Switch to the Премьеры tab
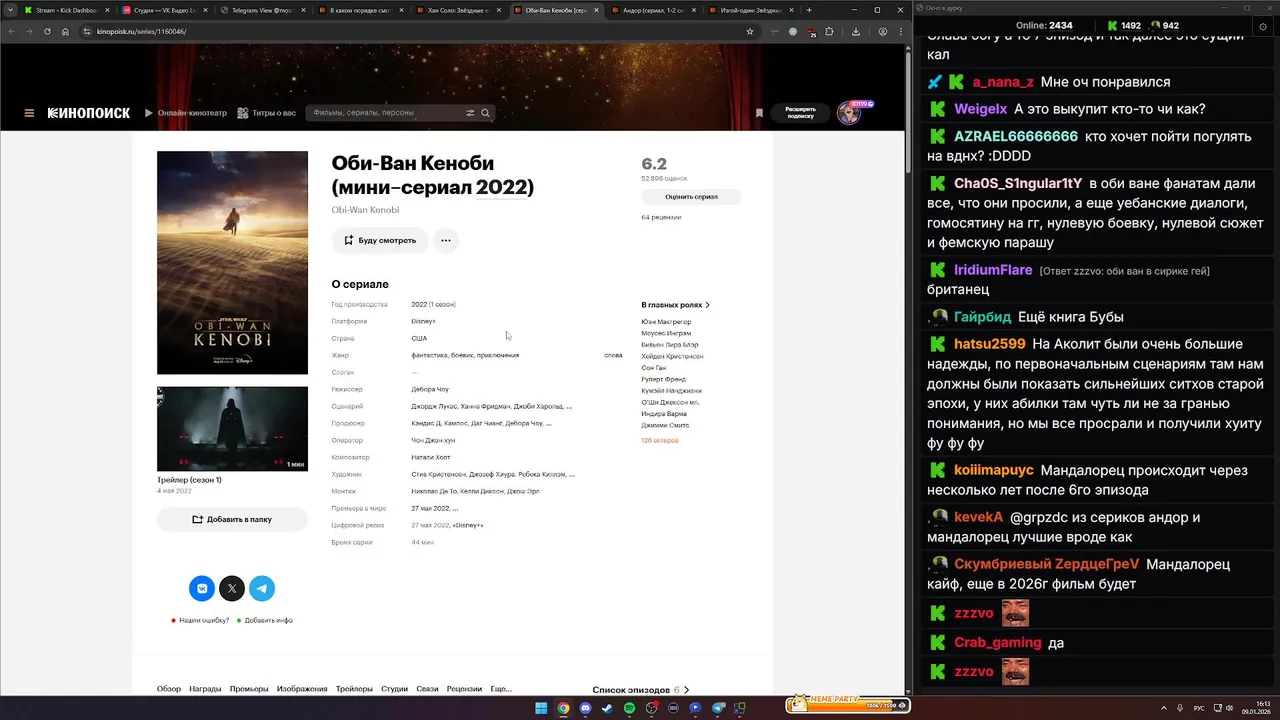This screenshot has width=1280, height=720. [x=249, y=689]
